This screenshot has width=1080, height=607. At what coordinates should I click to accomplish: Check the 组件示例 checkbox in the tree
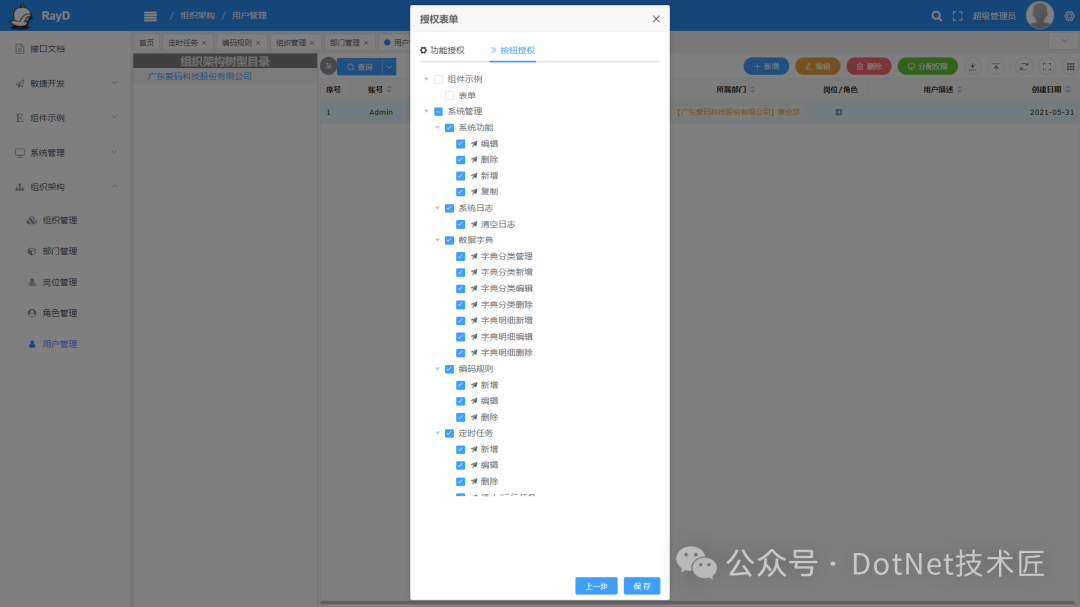pyautogui.click(x=438, y=79)
